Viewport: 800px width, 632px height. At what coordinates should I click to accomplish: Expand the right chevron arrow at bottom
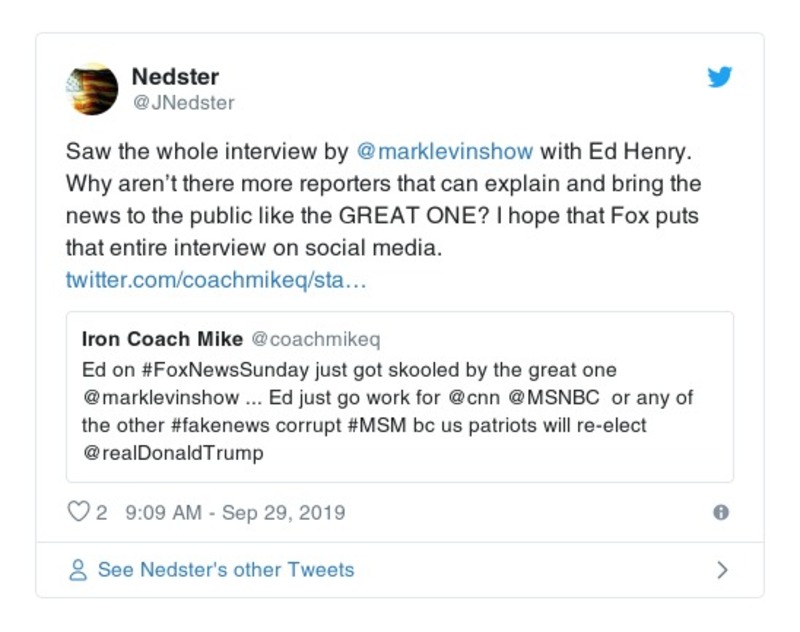tap(722, 570)
